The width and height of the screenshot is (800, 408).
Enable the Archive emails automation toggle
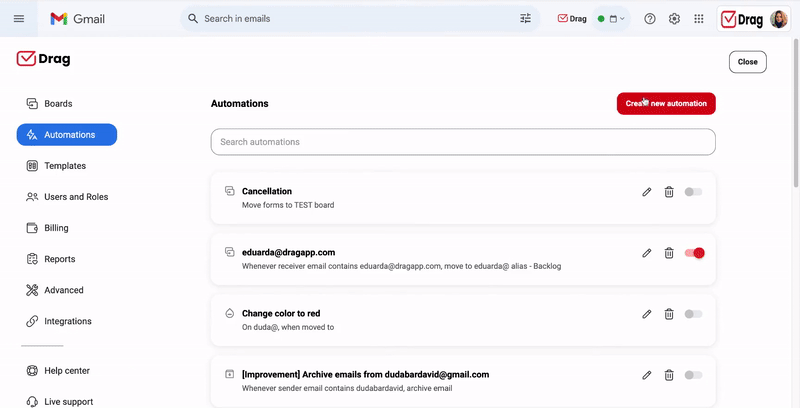(x=693, y=375)
